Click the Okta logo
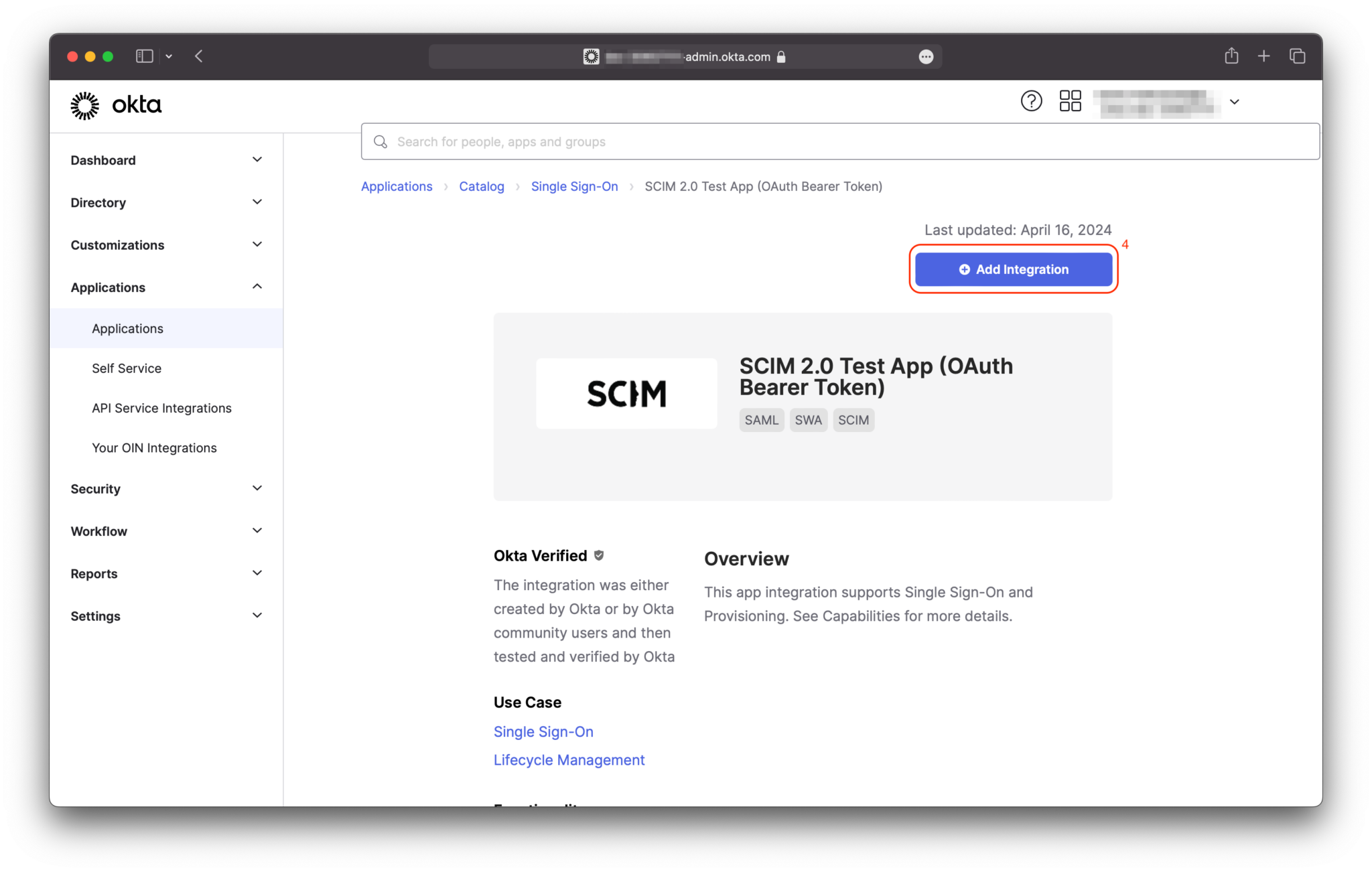 tap(115, 105)
